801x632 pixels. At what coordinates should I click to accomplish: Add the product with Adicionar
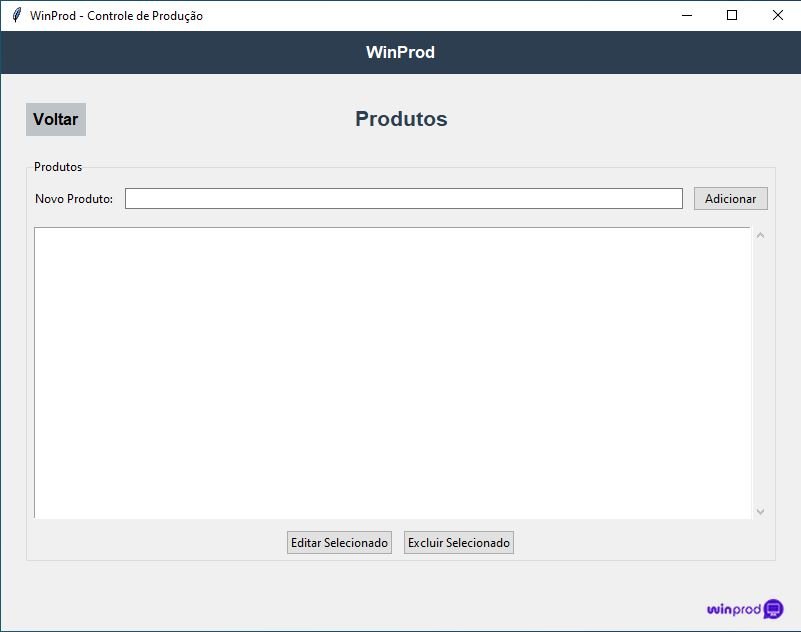pyautogui.click(x=731, y=198)
